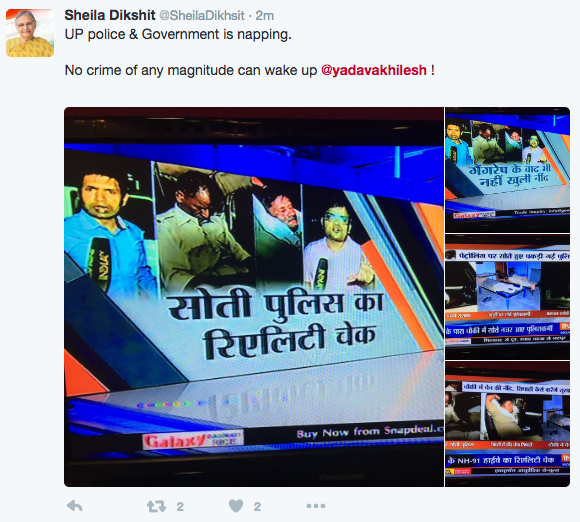Click the like count beside the heart
This screenshot has width=580, height=522.
(257, 506)
